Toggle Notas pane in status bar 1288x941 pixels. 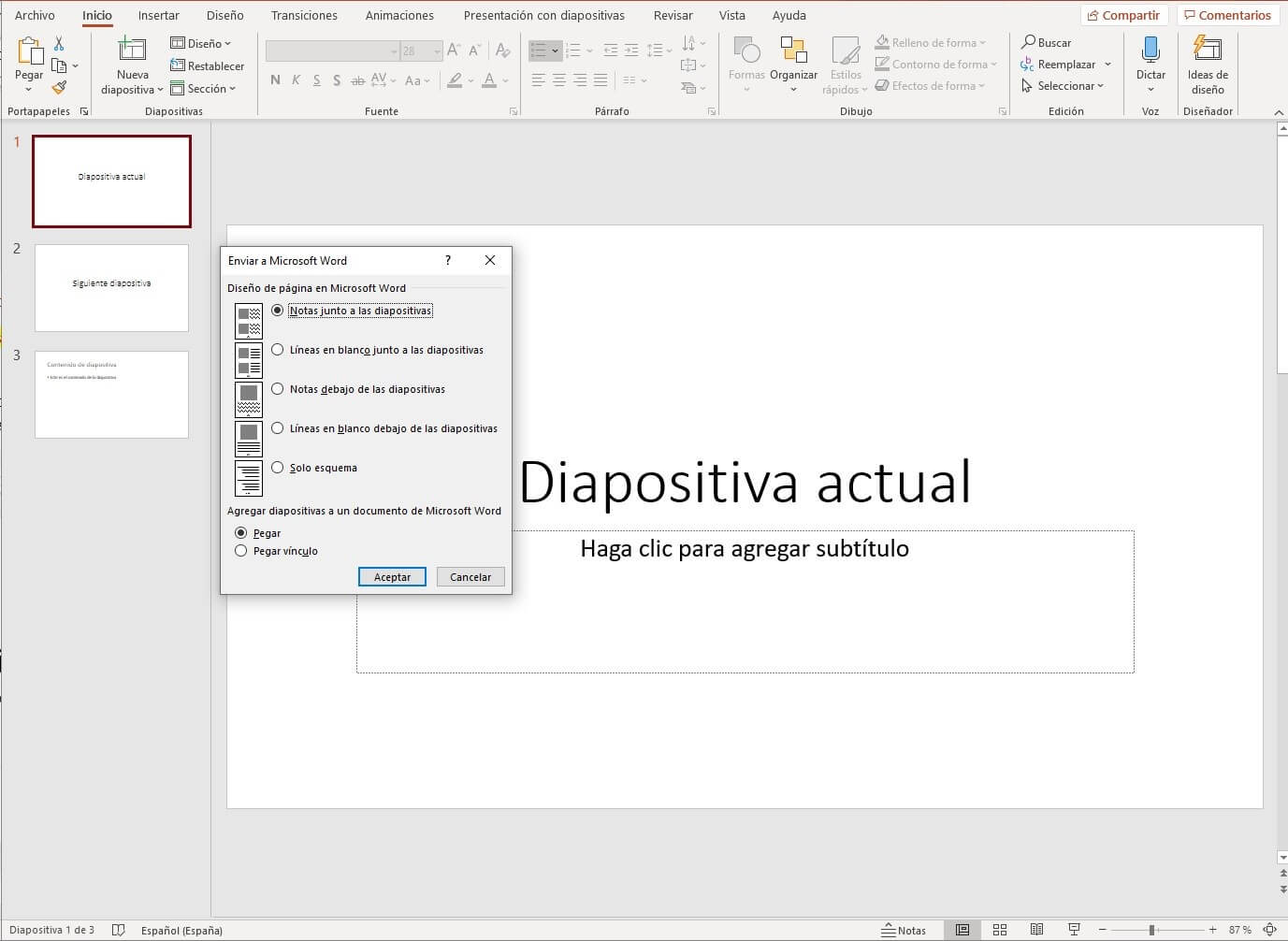pyautogui.click(x=904, y=930)
